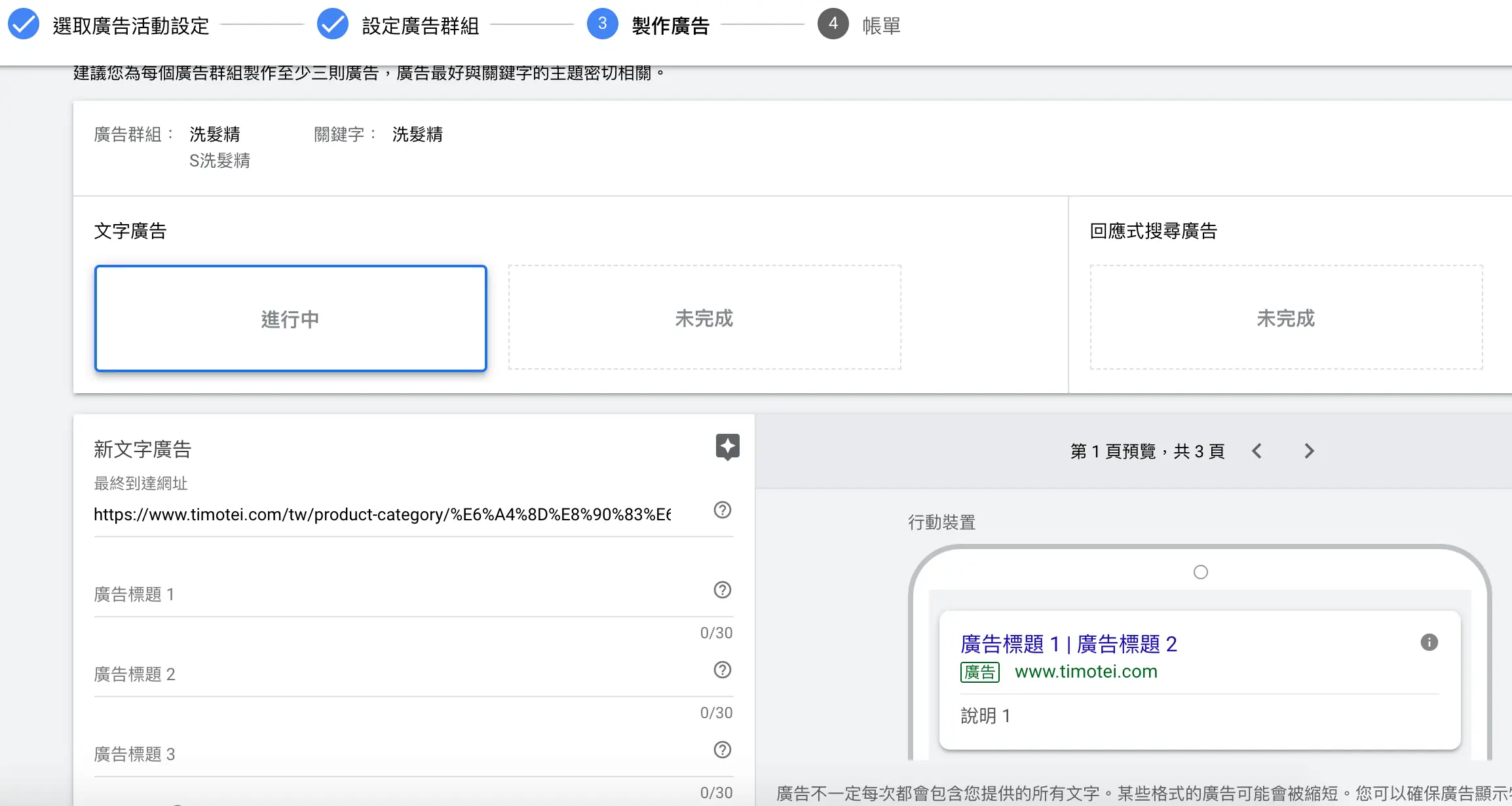This screenshot has height=806, width=1512.
Task: Click the checkmark icon for 選取廣告活動設定 step
Action: pyautogui.click(x=24, y=24)
